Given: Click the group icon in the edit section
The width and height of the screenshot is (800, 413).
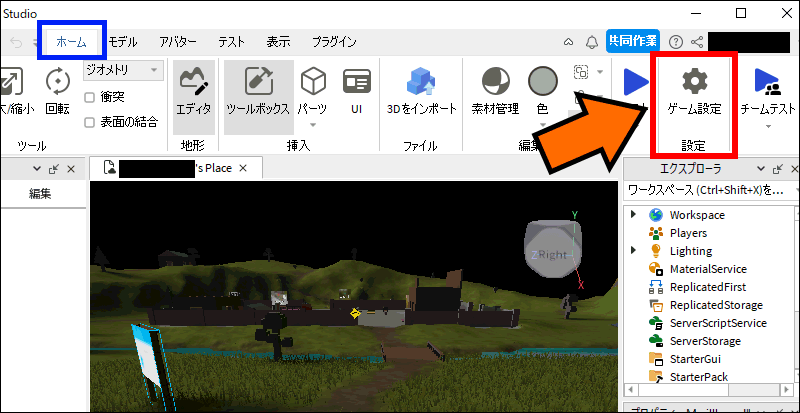Looking at the screenshot, I should coord(581,72).
